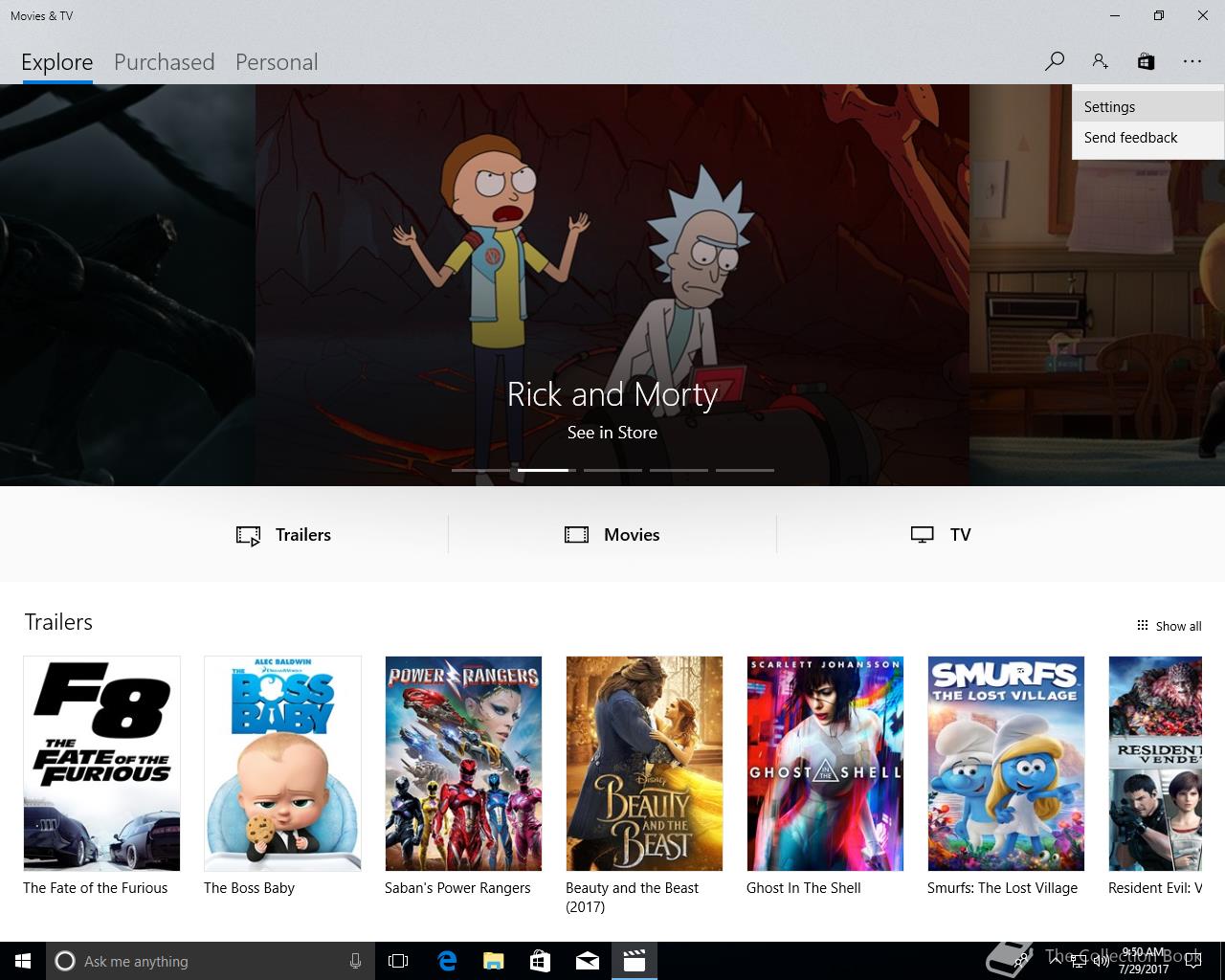1225x980 pixels.
Task: Open the Mail app from taskbar
Action: coord(588,961)
